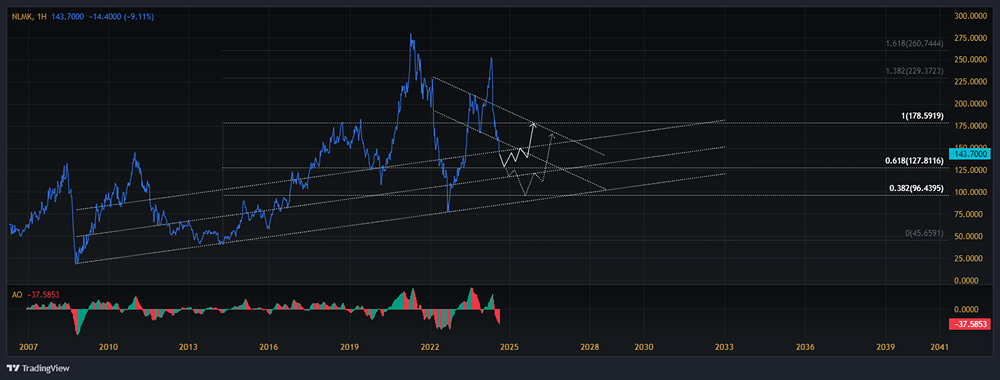Screen dimensions: 1000x380
Task: Click 2016 on the time axis
Action: [268, 347]
